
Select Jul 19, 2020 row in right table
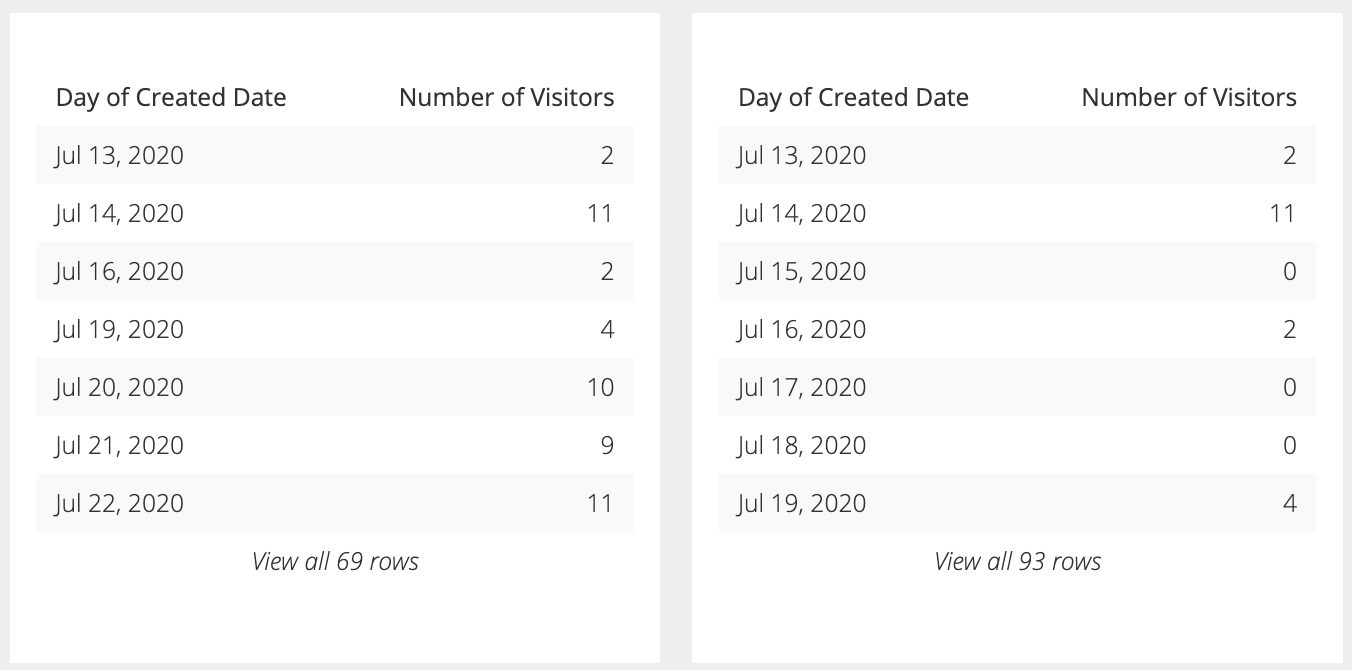(x=1017, y=503)
